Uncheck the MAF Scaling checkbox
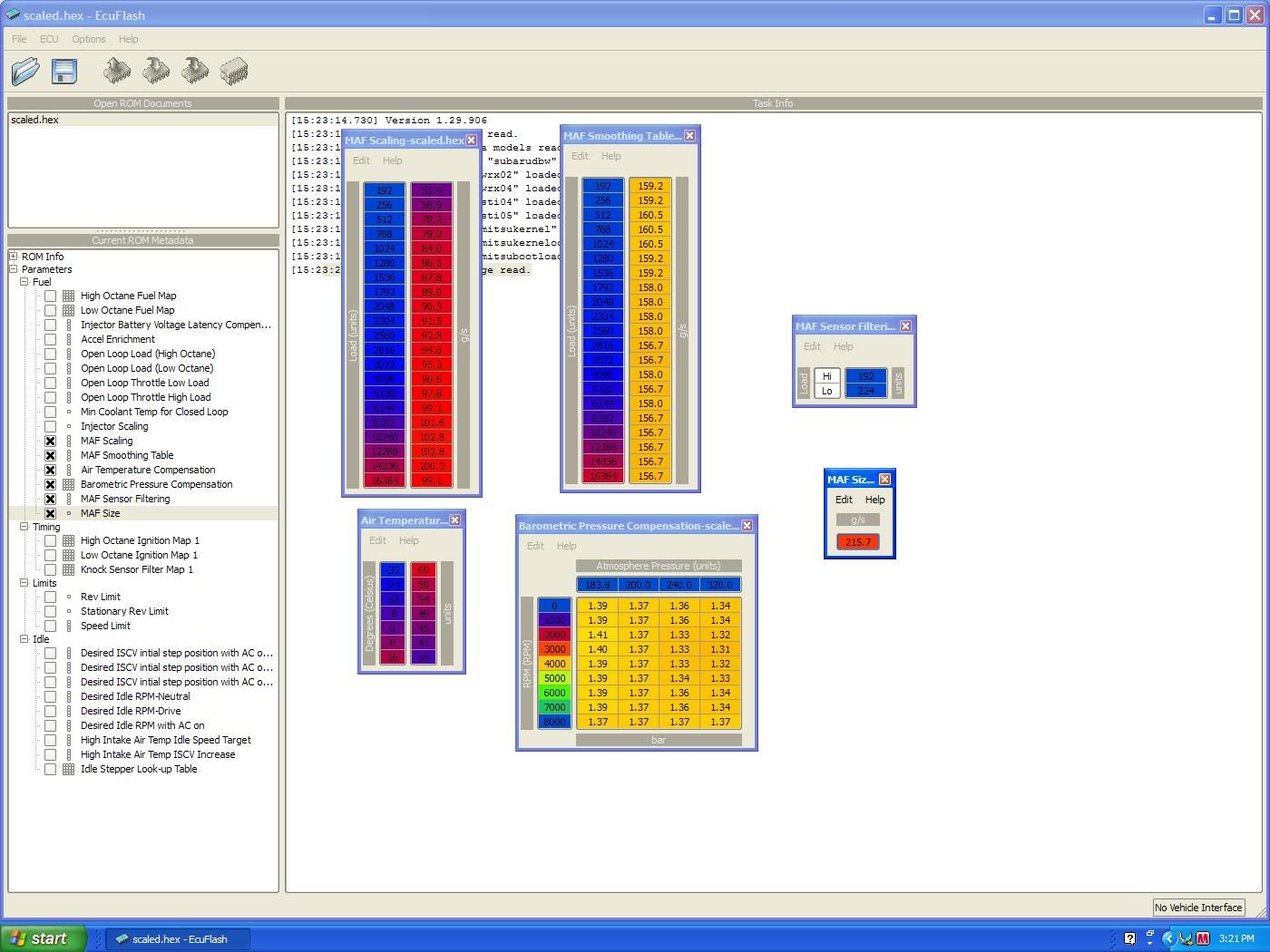The image size is (1270, 952). click(51, 441)
